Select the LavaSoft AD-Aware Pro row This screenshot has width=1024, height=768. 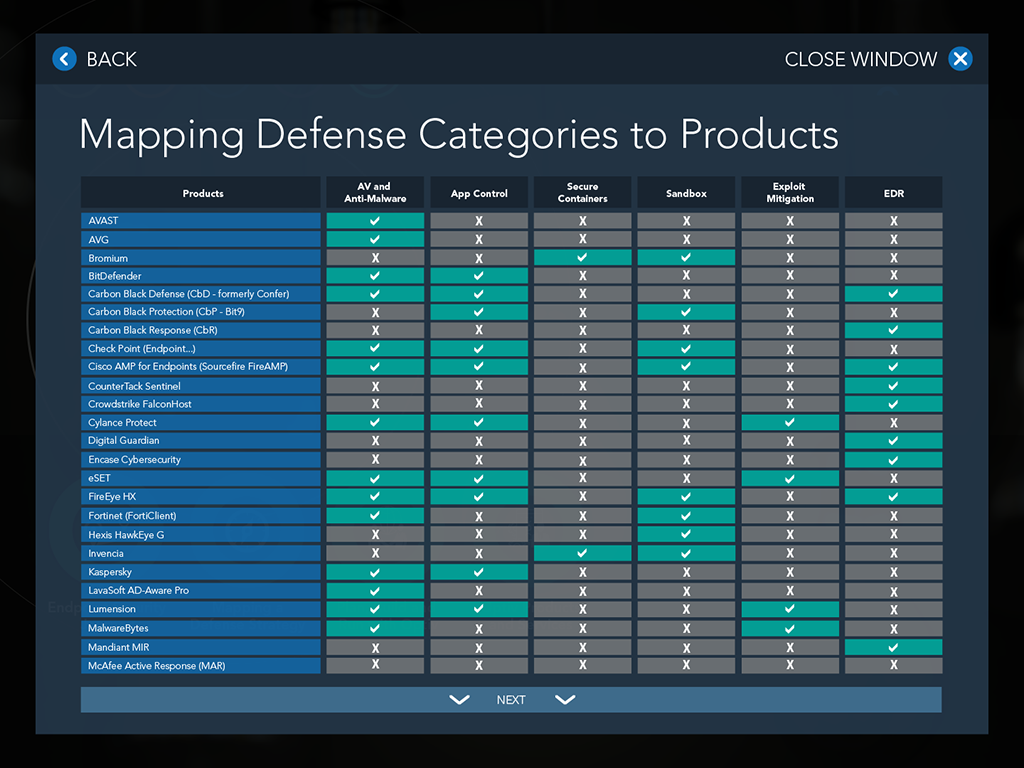point(200,590)
